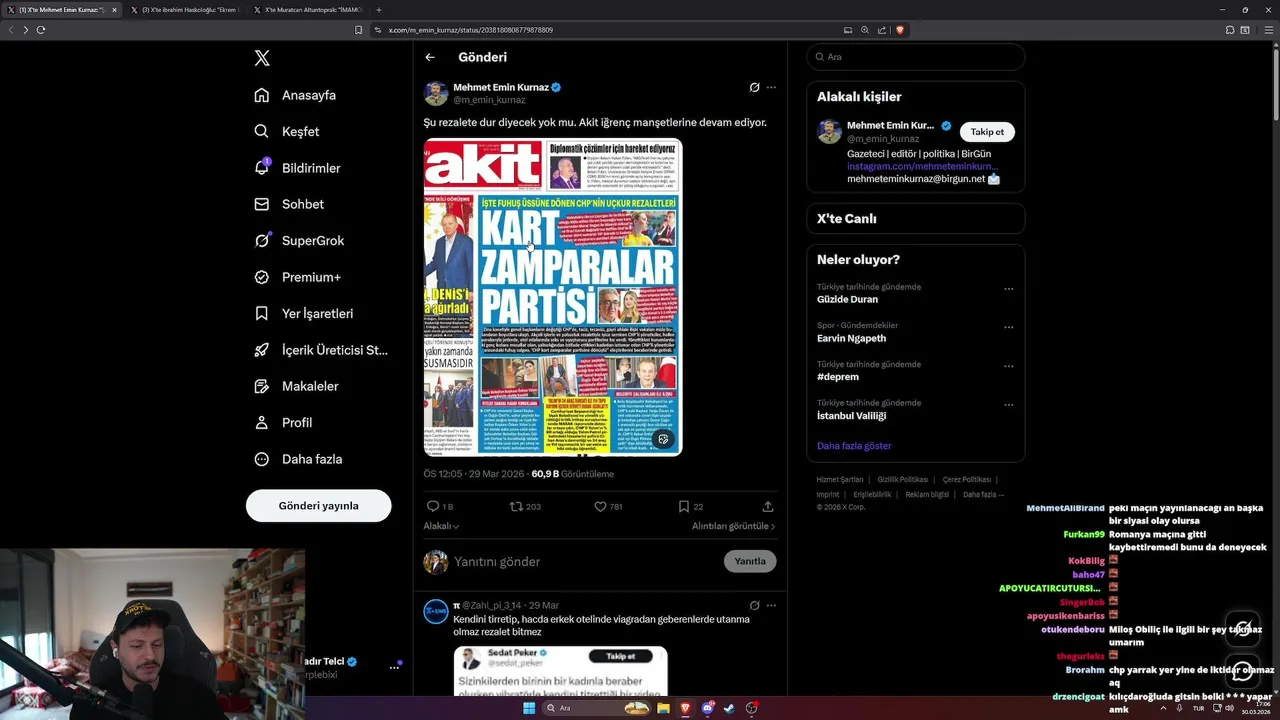Click Daha fazla göster under trends
1280x720 pixels.
[x=854, y=446]
